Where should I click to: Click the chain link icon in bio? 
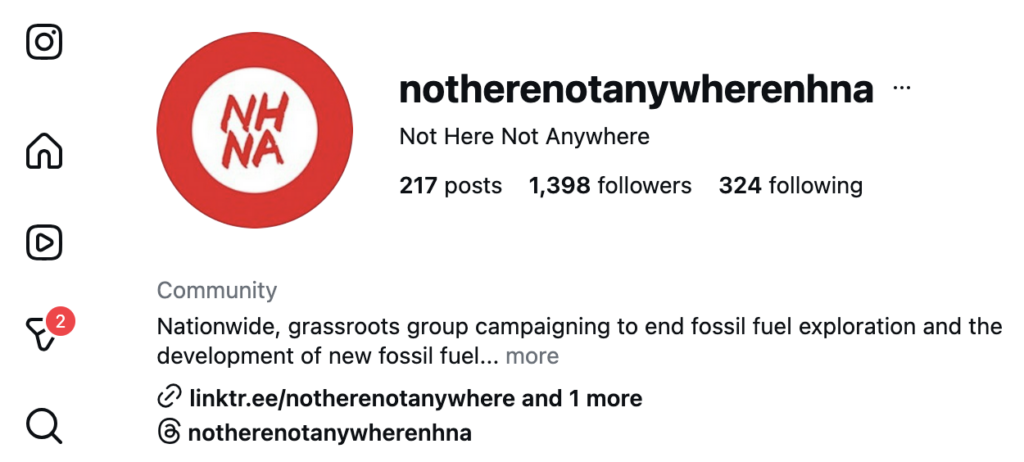coord(169,398)
